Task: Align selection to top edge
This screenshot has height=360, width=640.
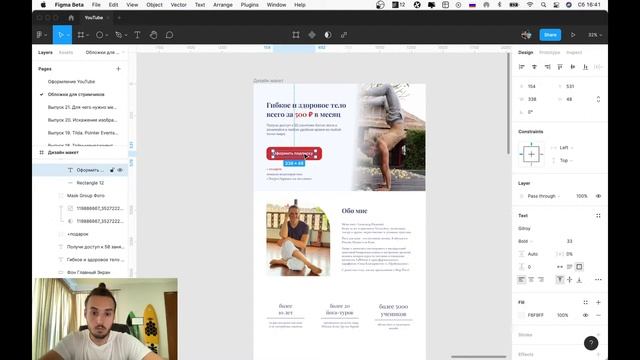Action: [560, 67]
